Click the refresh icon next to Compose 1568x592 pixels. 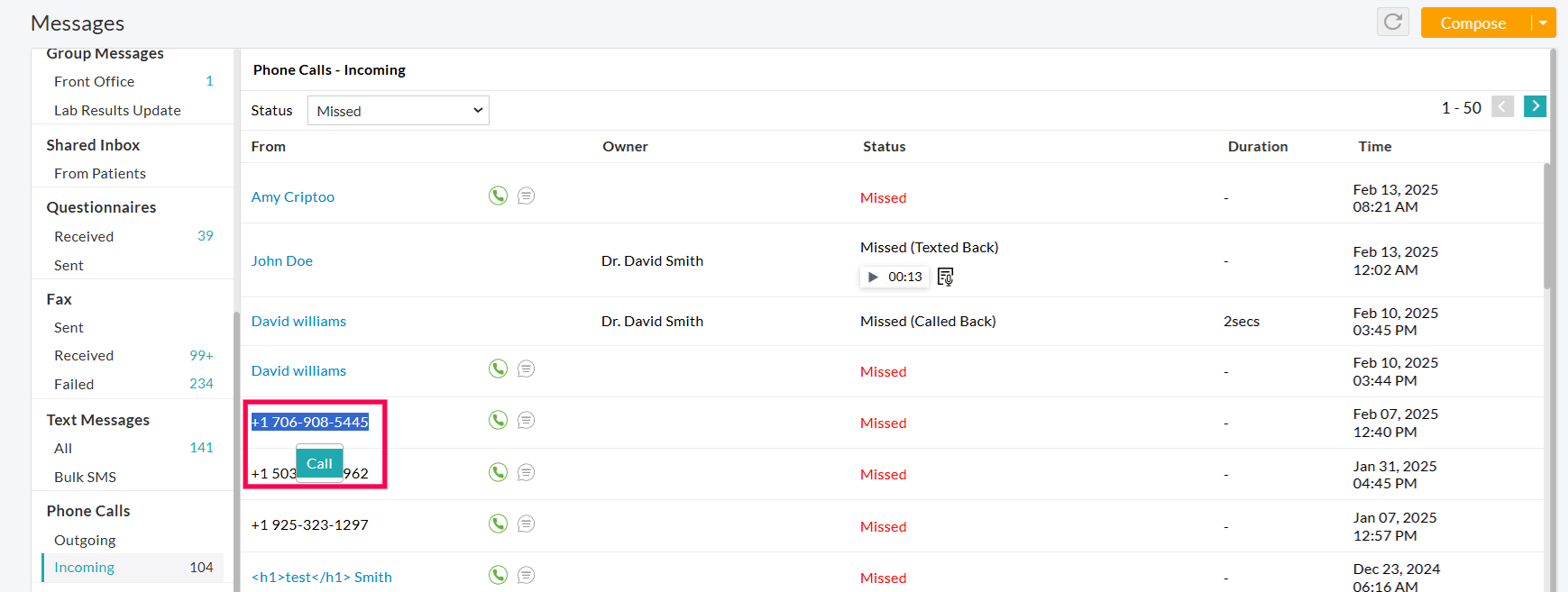(1392, 22)
